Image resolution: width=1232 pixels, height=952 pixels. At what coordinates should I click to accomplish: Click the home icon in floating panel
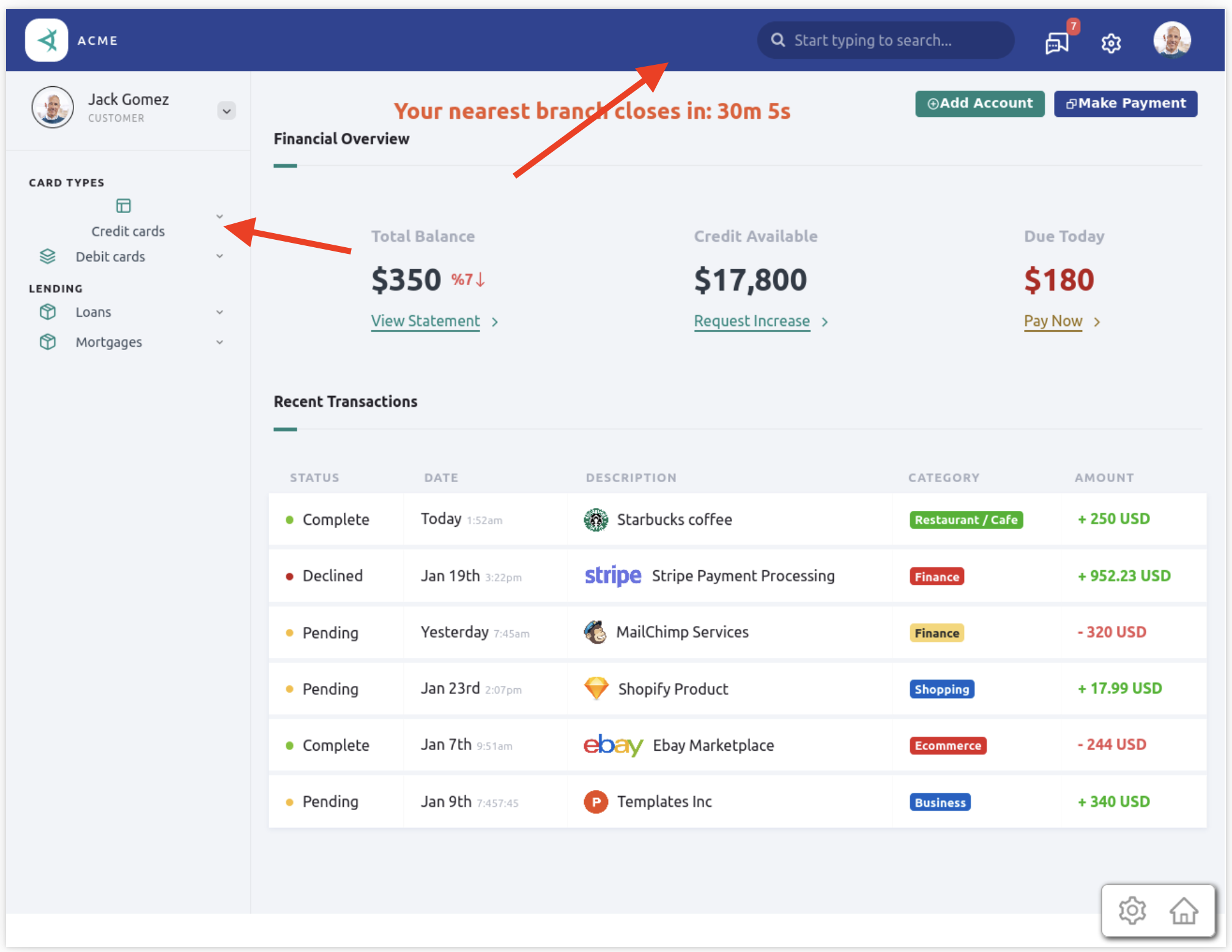(1184, 911)
